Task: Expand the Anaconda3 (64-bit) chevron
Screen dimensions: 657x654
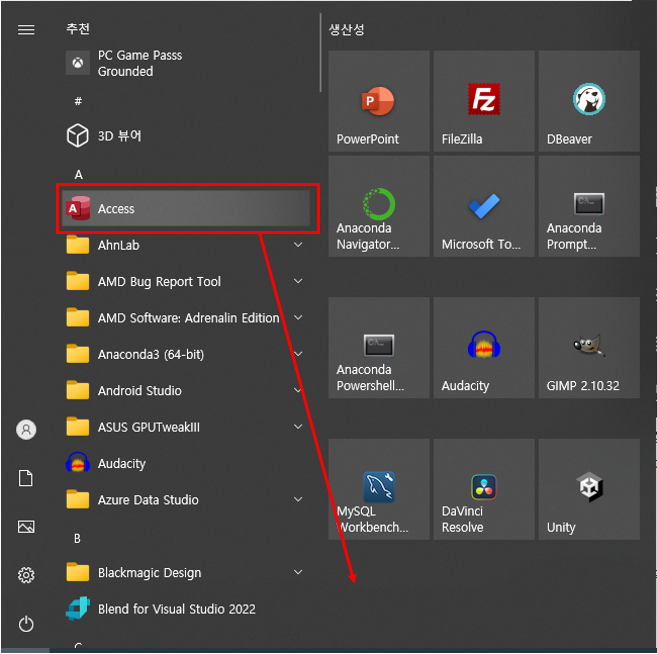Action: (298, 354)
